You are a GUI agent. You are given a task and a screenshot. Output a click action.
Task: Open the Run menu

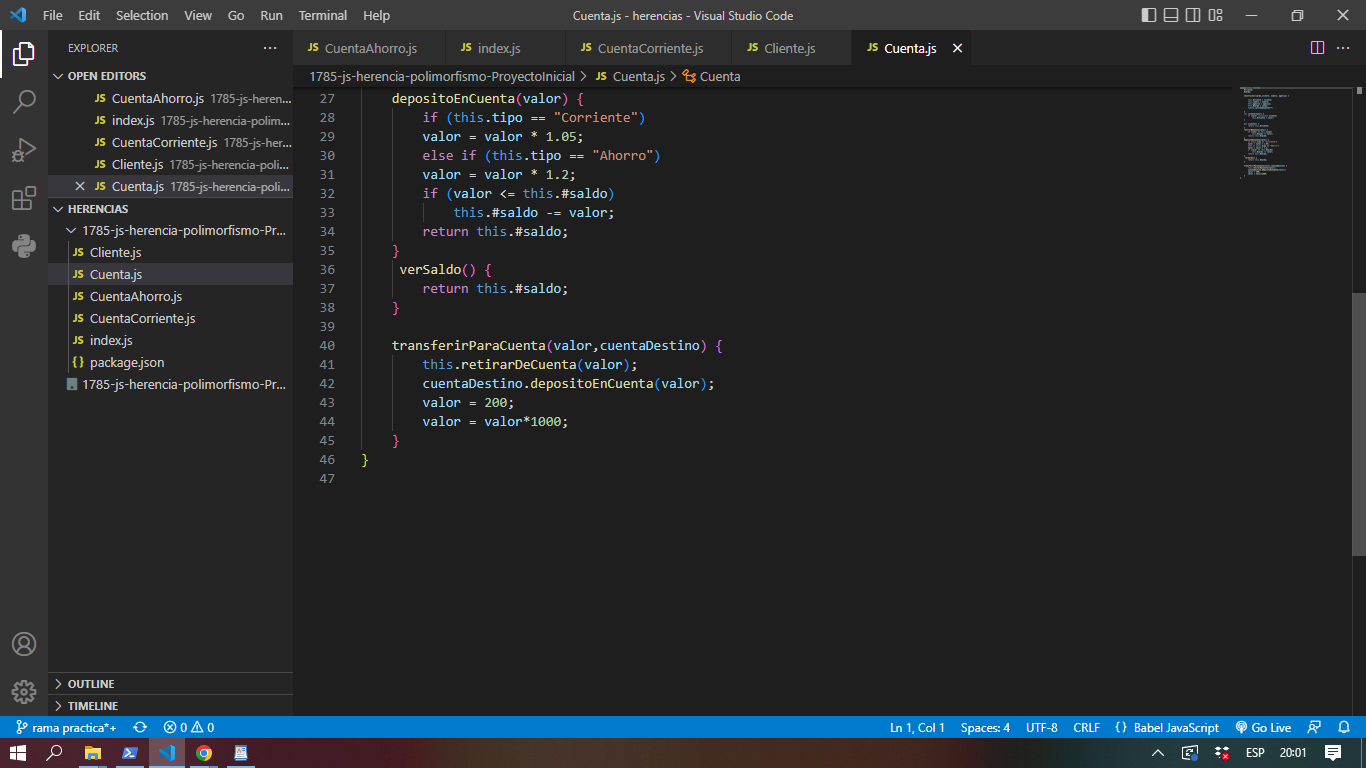point(271,15)
